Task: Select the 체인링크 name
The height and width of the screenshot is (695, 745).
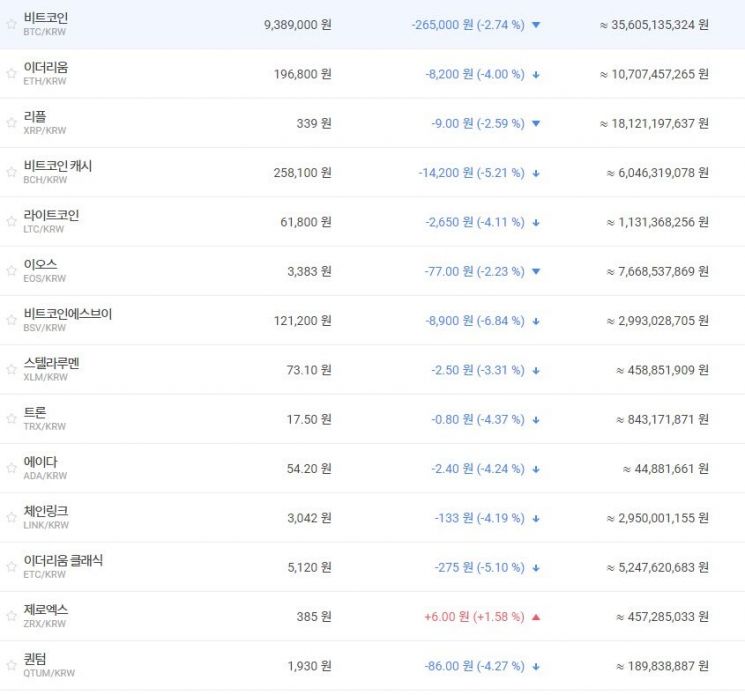Action: click(x=46, y=512)
